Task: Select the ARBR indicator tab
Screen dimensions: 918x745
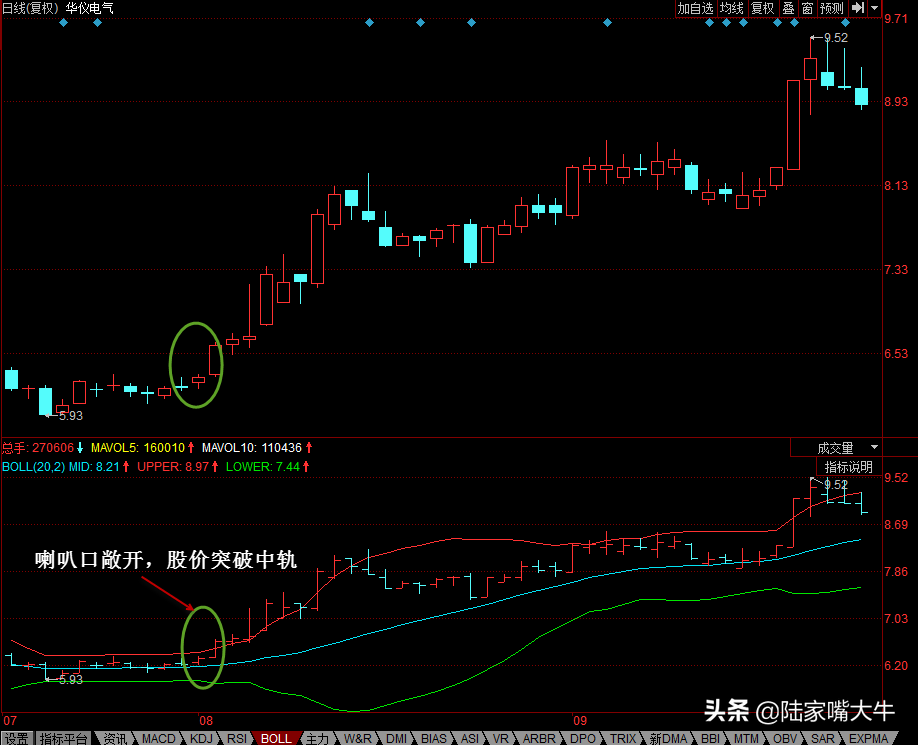Action: 539,738
